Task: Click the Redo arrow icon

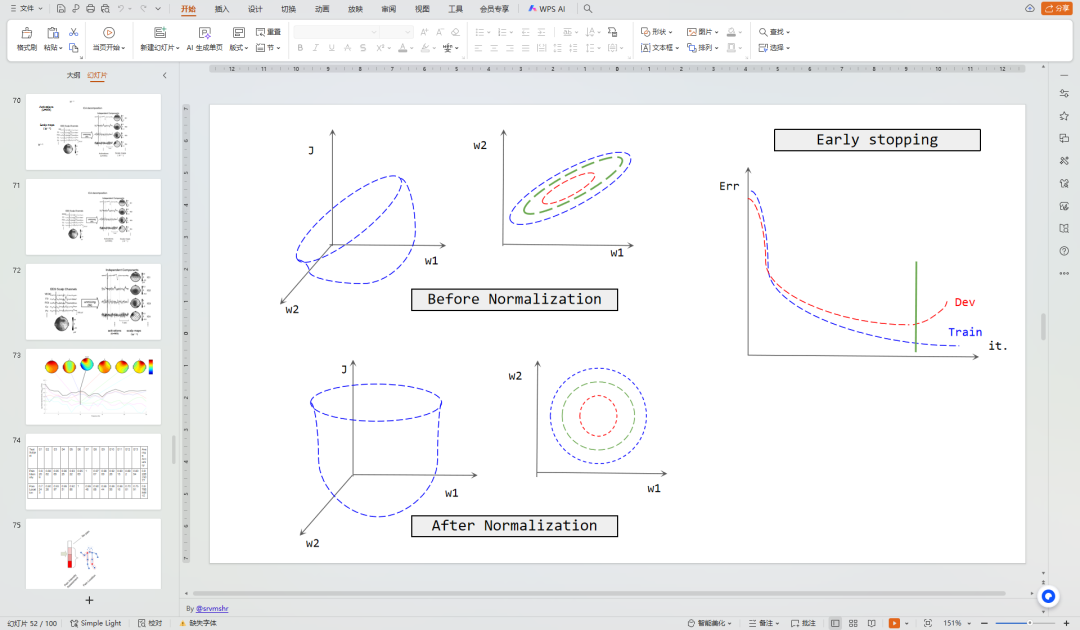Action: coord(143,9)
